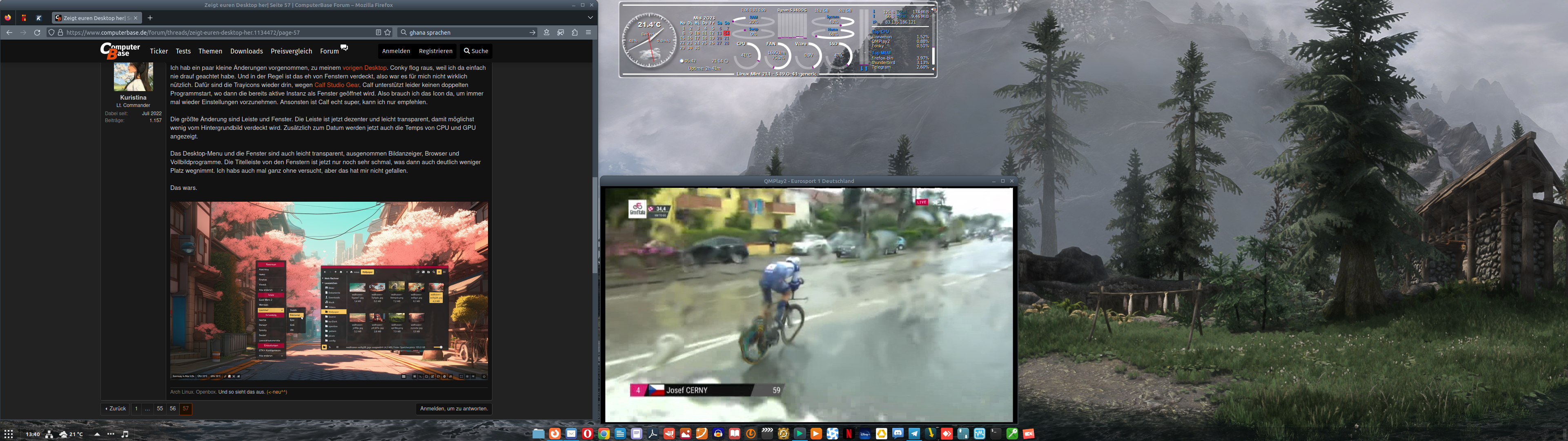The width and height of the screenshot is (1568, 441).
Task: Click the Zurück back navigation link
Action: click(x=116, y=408)
